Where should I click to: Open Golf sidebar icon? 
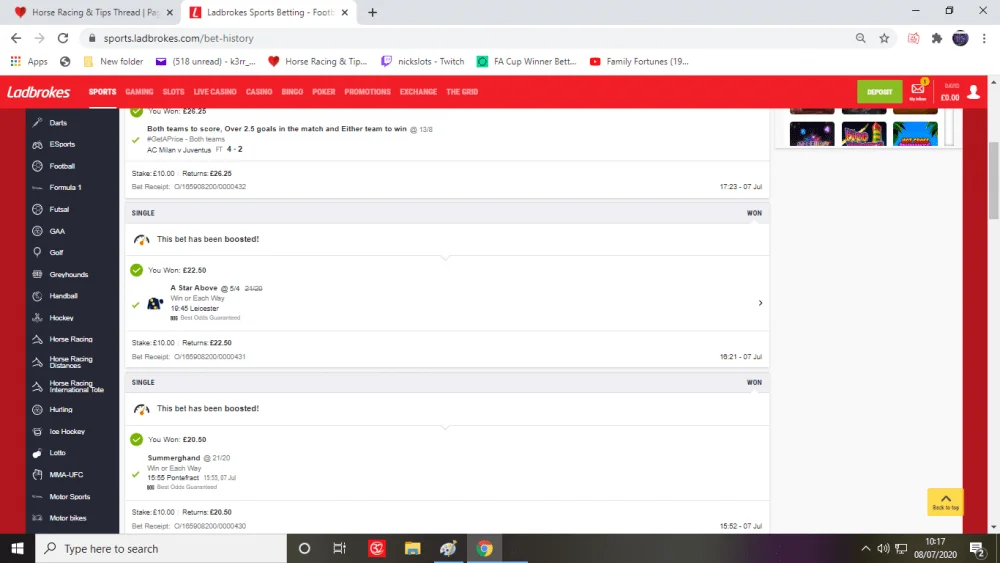(x=37, y=252)
